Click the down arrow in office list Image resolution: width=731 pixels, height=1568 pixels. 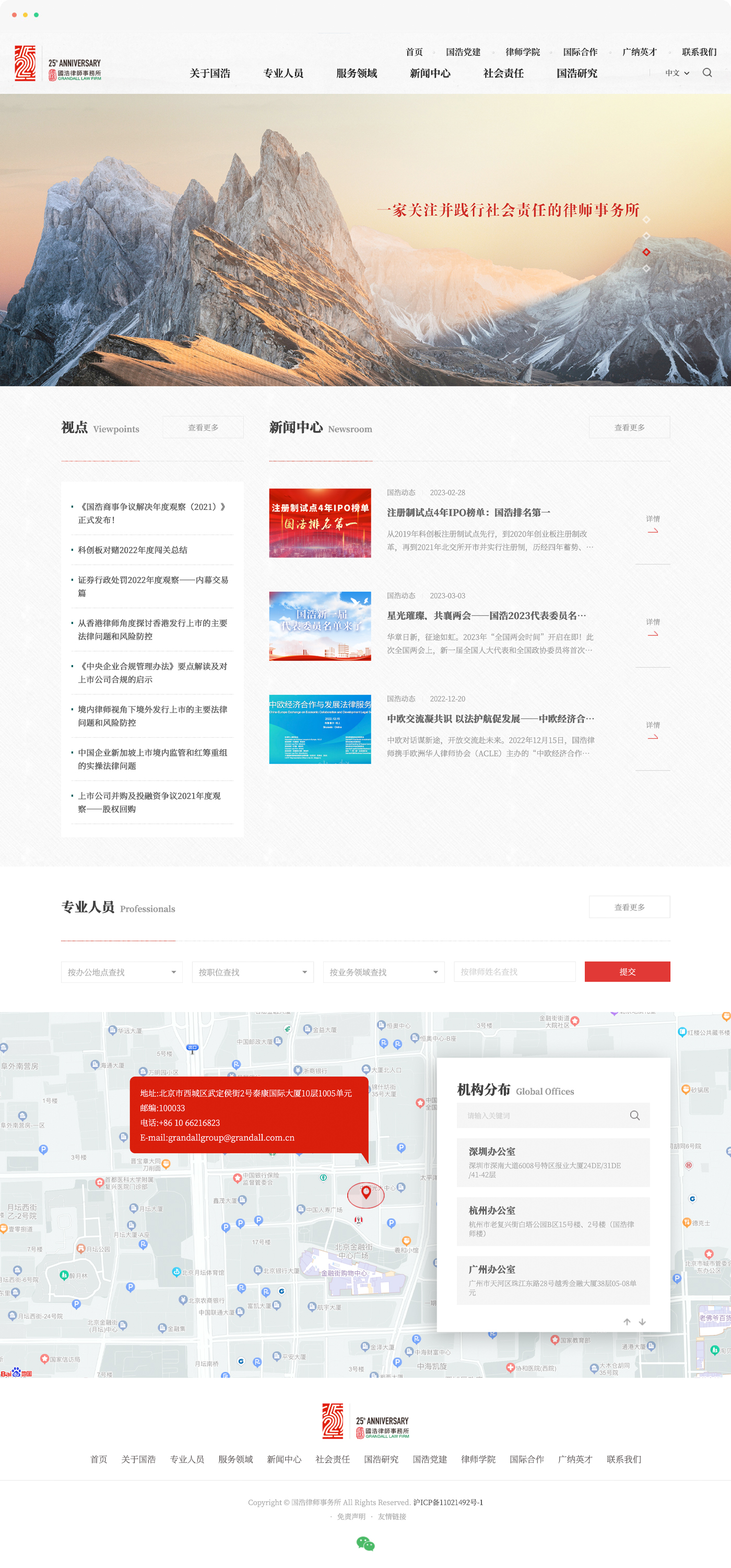pos(642,1321)
